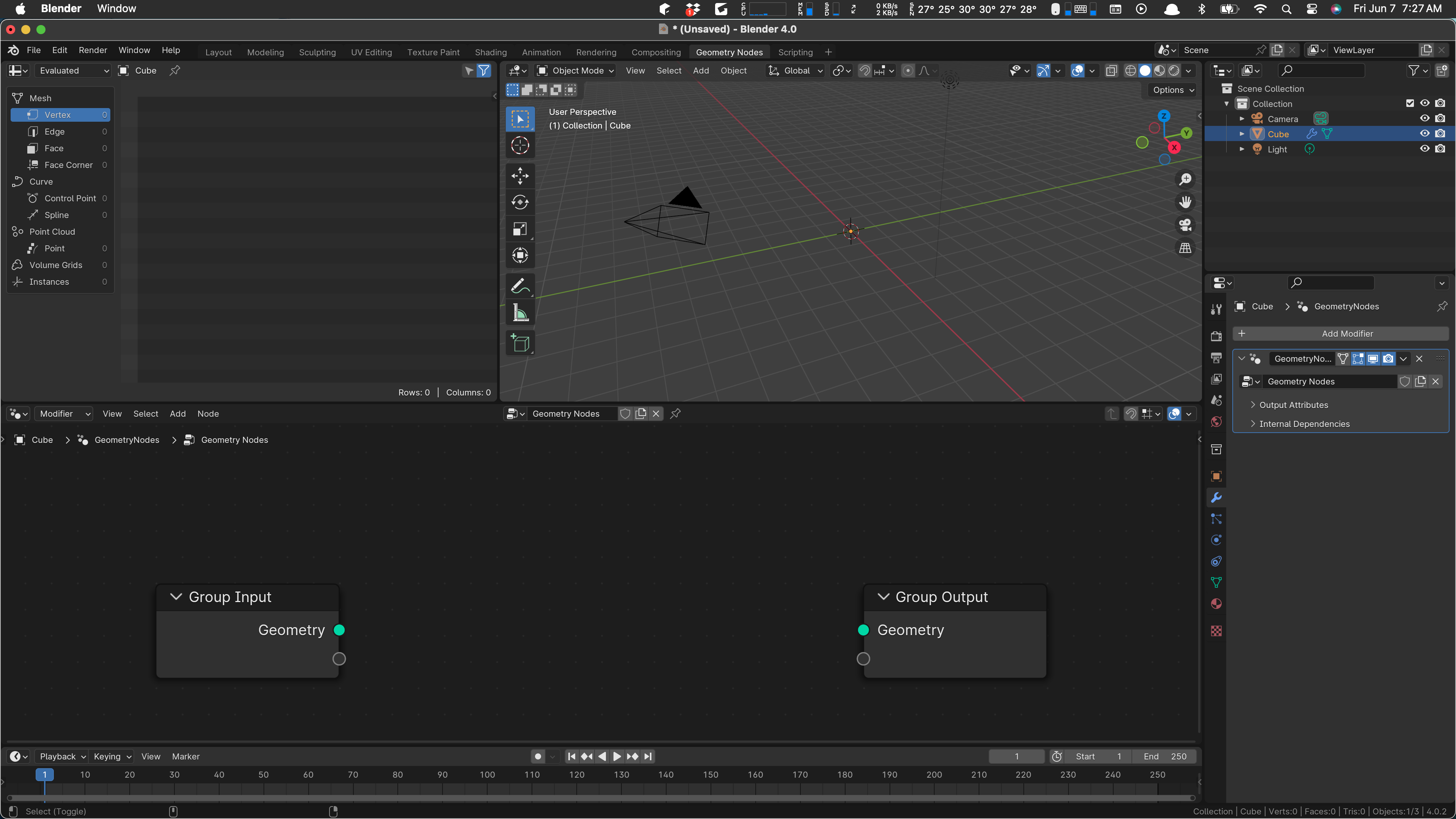
Task: Open the Physics properties tab
Action: click(1216, 540)
